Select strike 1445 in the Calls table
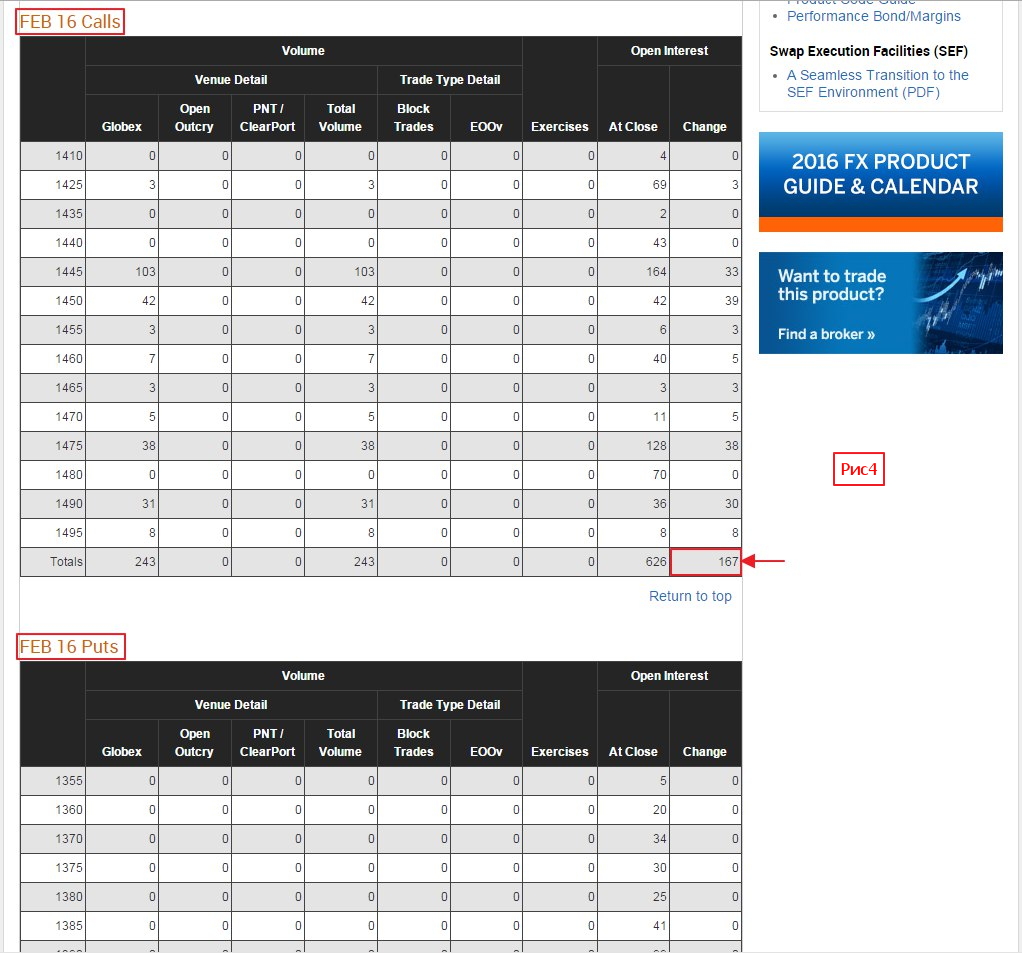1022x953 pixels. 69,272
